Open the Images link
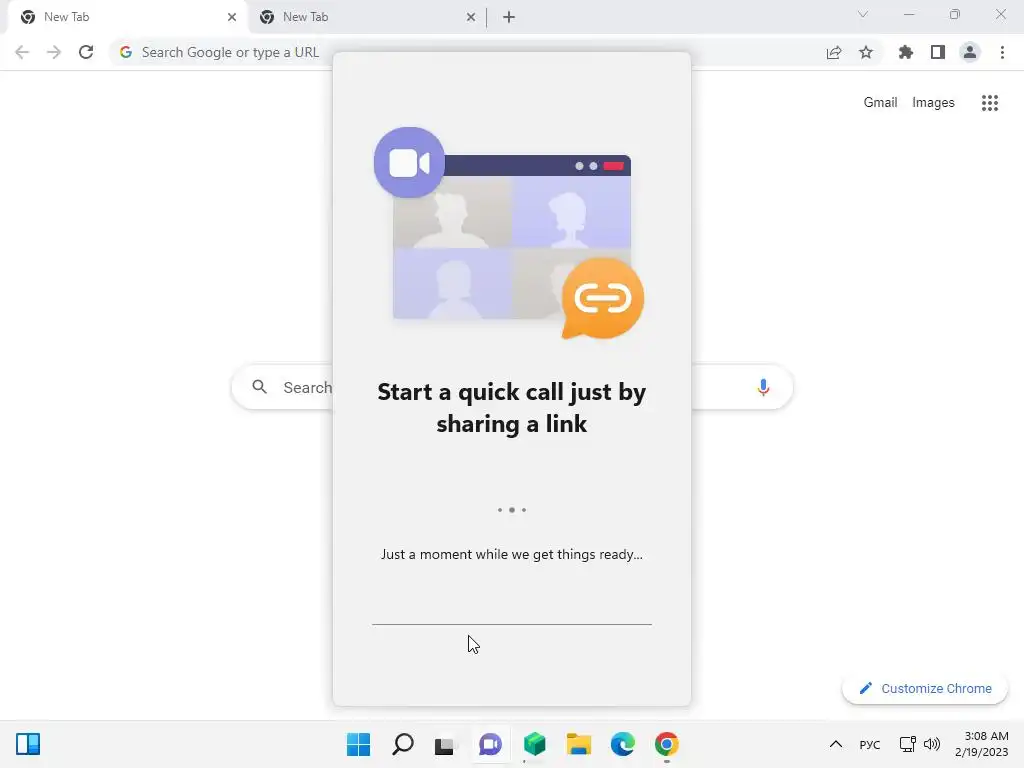Viewport: 1024px width, 768px height. coord(933,103)
